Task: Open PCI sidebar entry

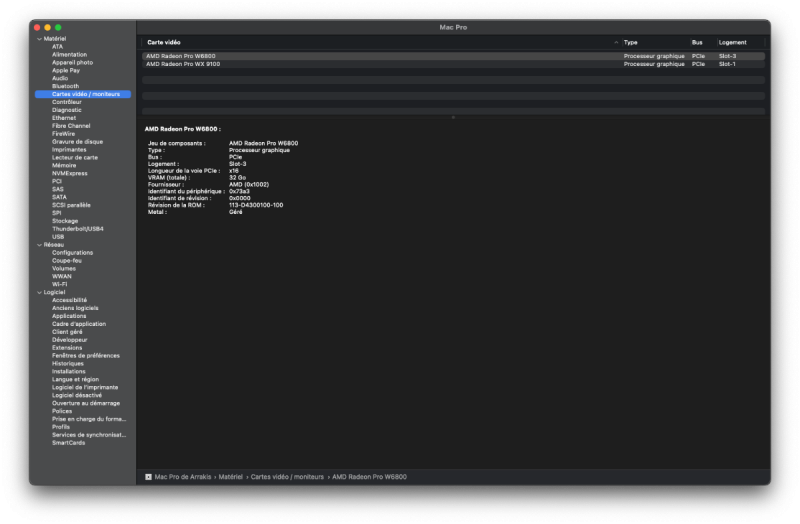Action: pyautogui.click(x=57, y=181)
